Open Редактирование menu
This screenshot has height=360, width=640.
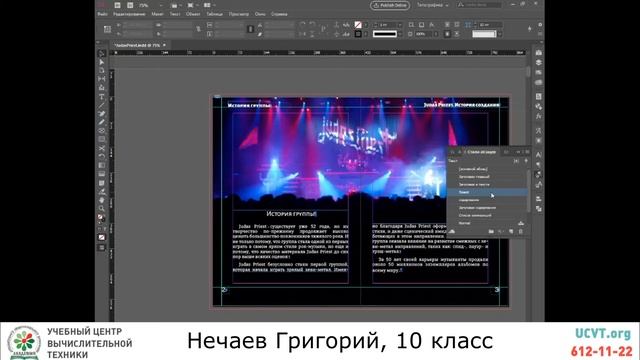coord(129,14)
